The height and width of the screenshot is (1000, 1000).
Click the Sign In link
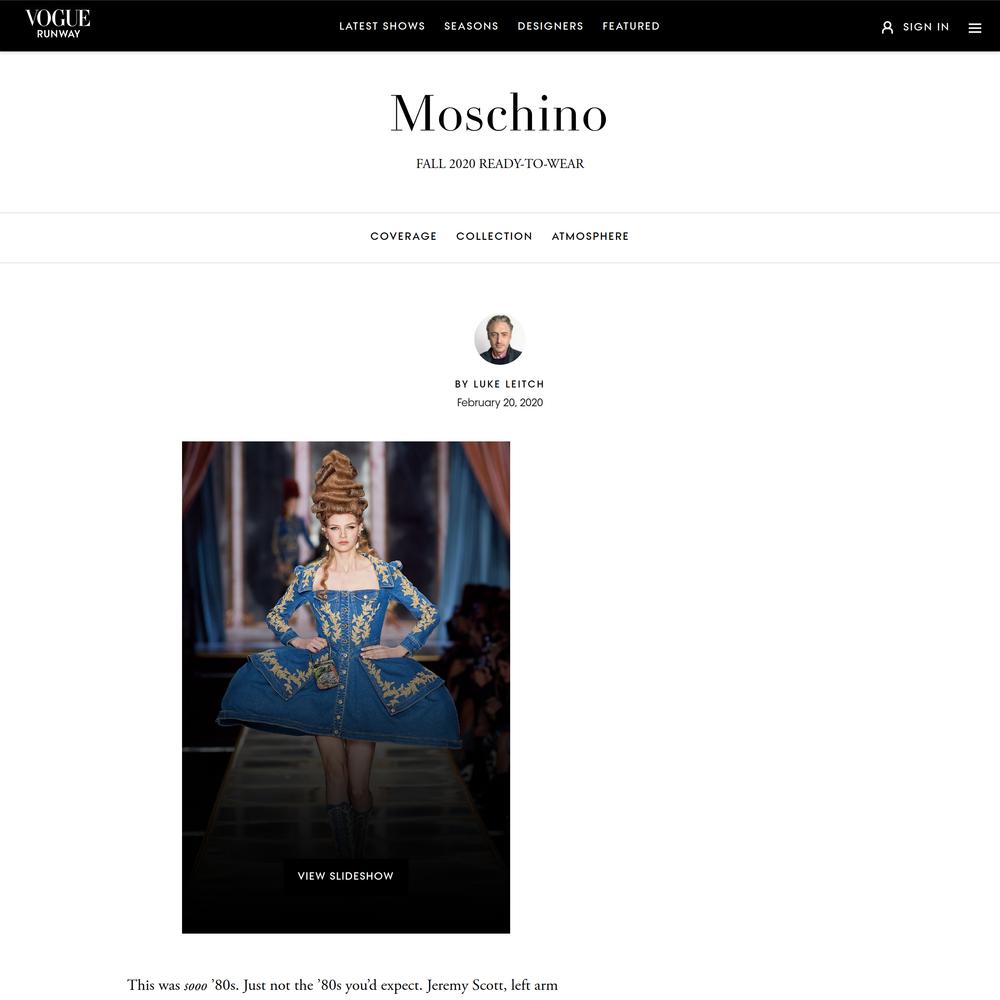pos(925,27)
